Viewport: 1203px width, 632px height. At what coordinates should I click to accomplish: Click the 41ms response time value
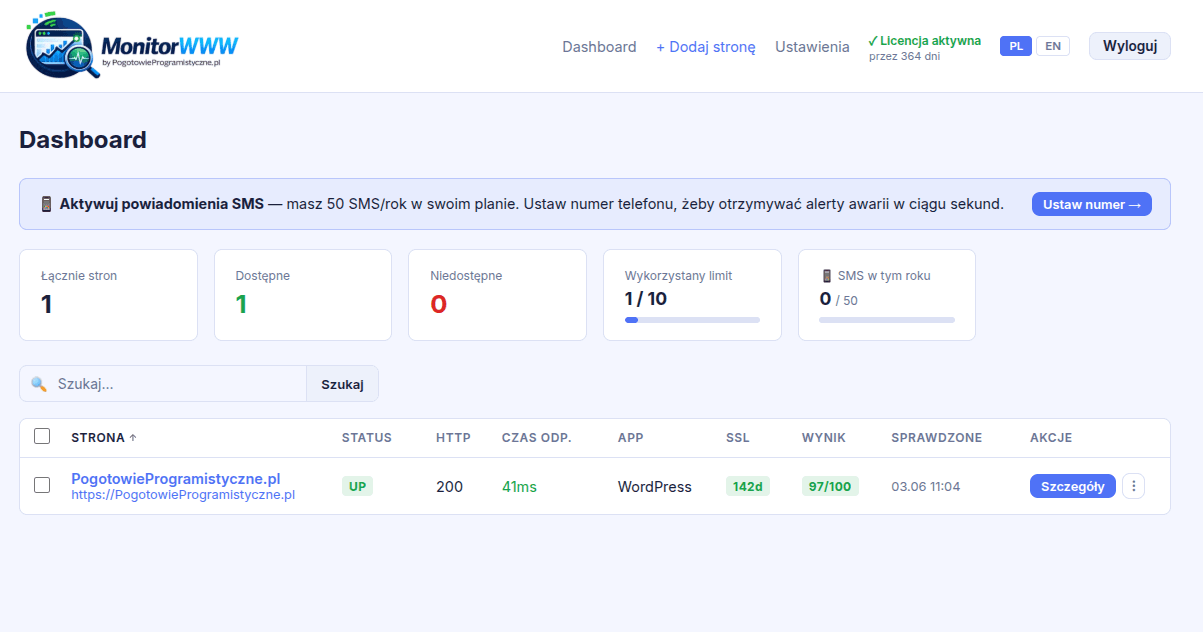tap(519, 487)
